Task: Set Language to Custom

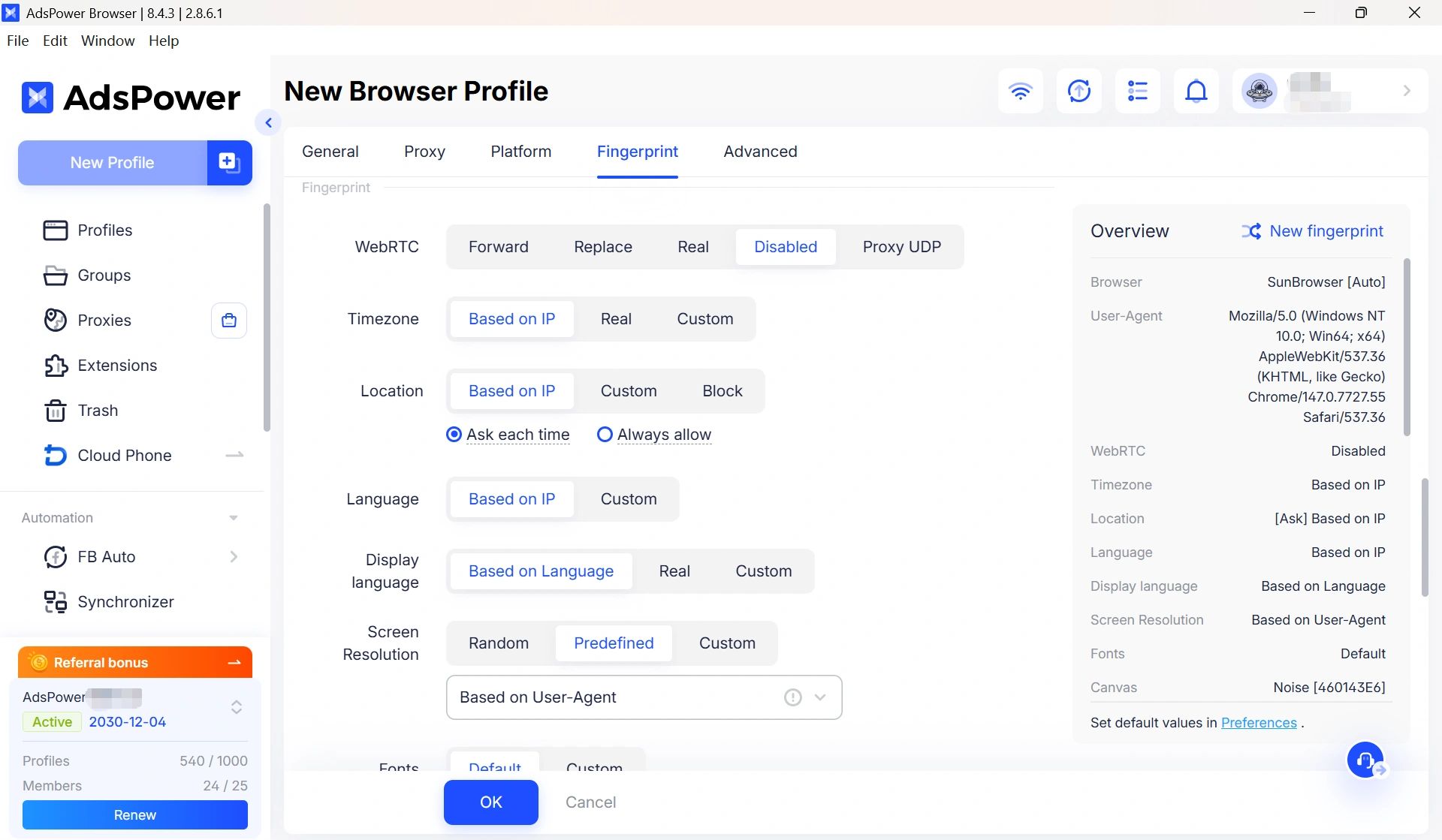Action: click(629, 499)
